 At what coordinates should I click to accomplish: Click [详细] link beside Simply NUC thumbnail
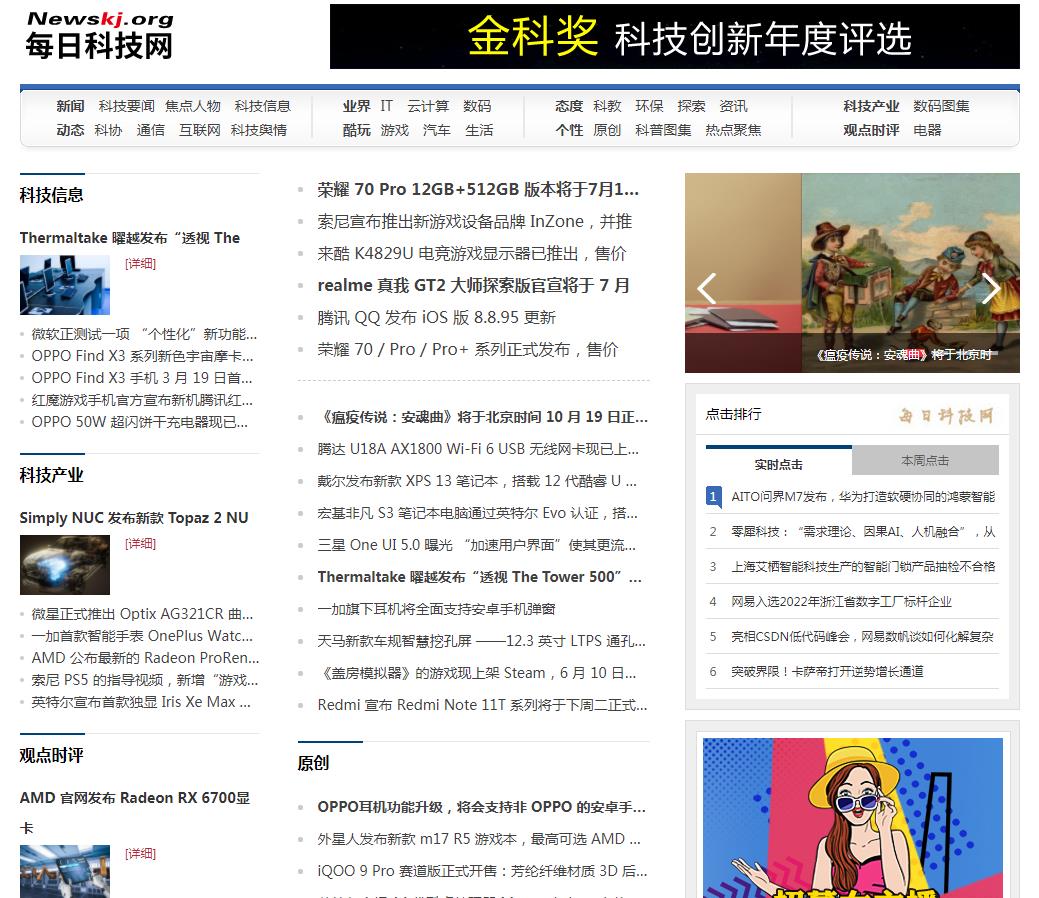pyautogui.click(x=140, y=543)
